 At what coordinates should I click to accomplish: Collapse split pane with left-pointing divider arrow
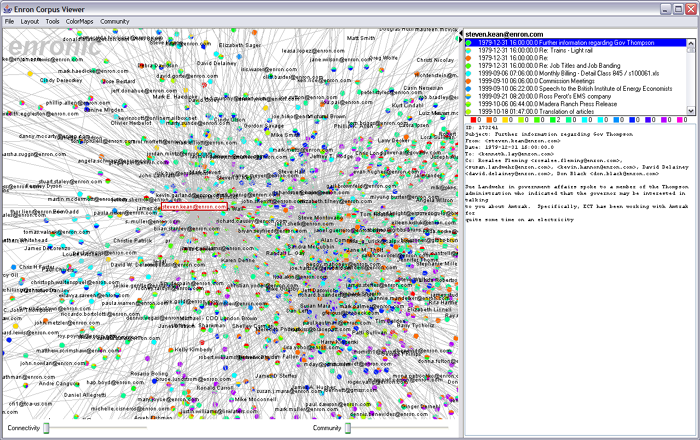click(461, 33)
